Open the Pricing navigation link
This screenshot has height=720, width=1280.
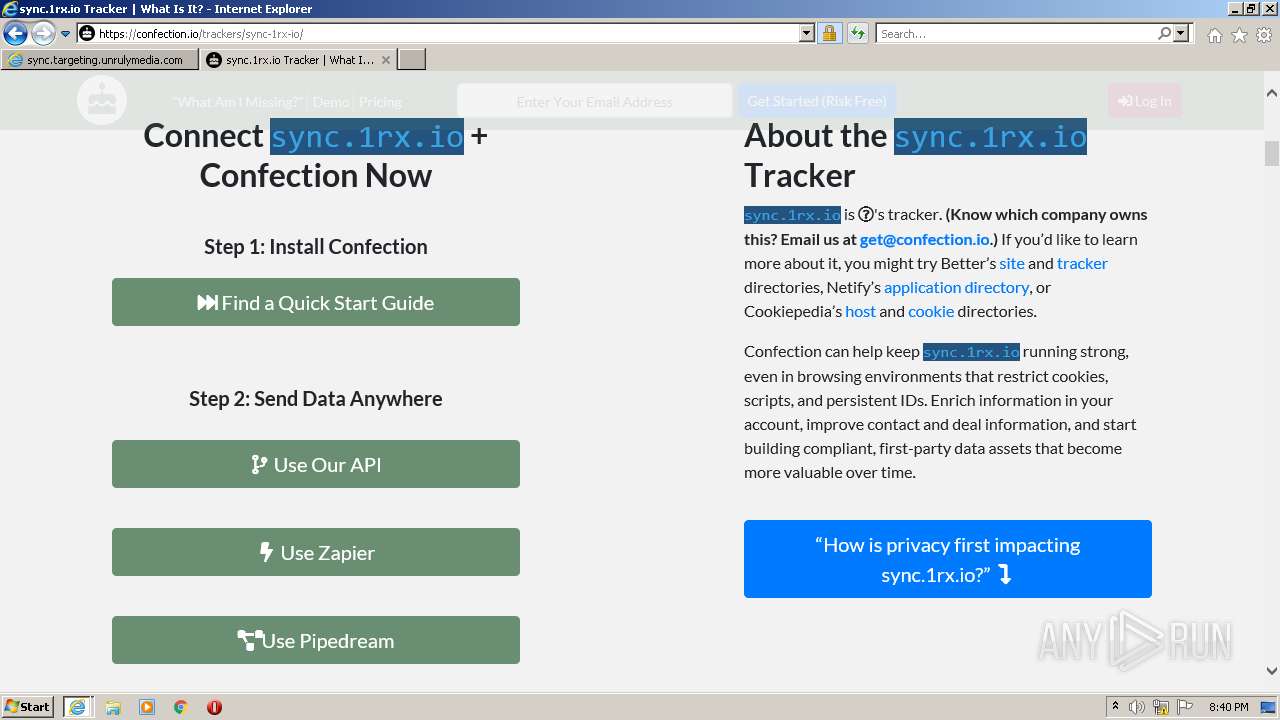[x=380, y=102]
